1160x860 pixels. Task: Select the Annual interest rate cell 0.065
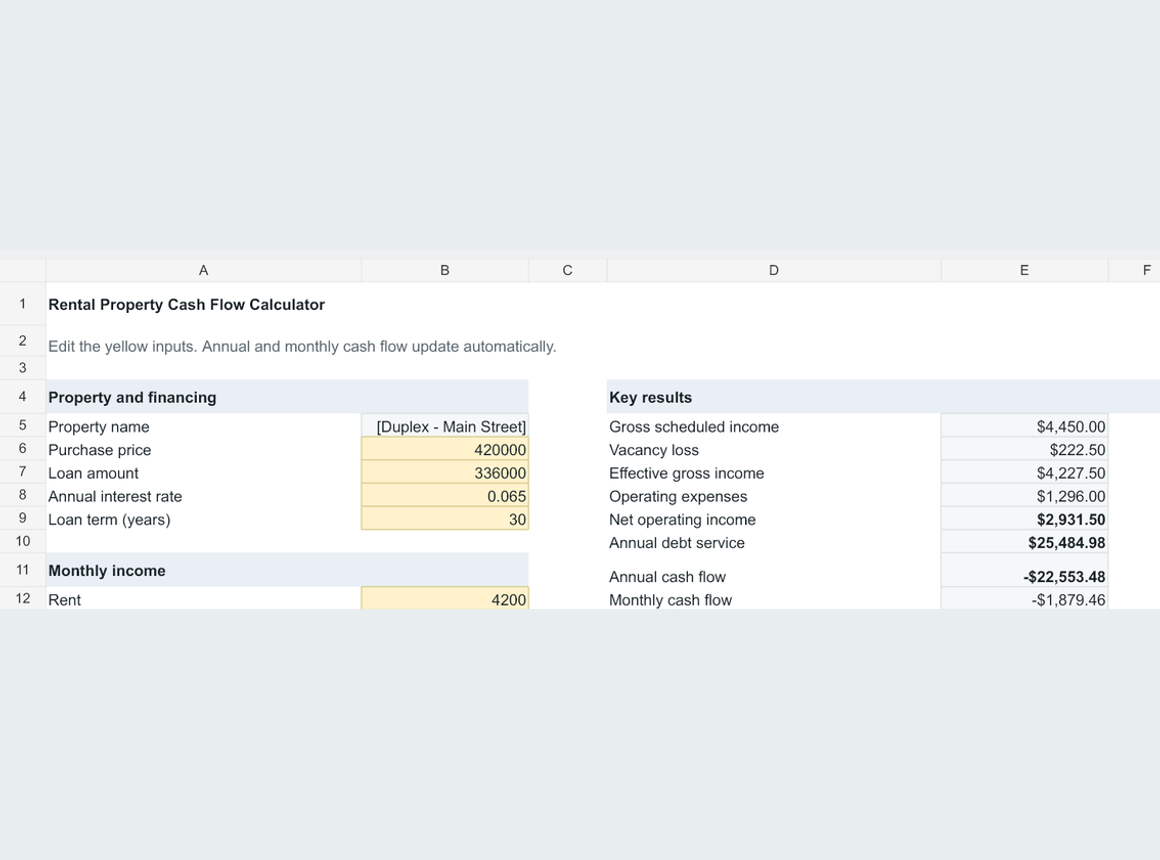[445, 496]
